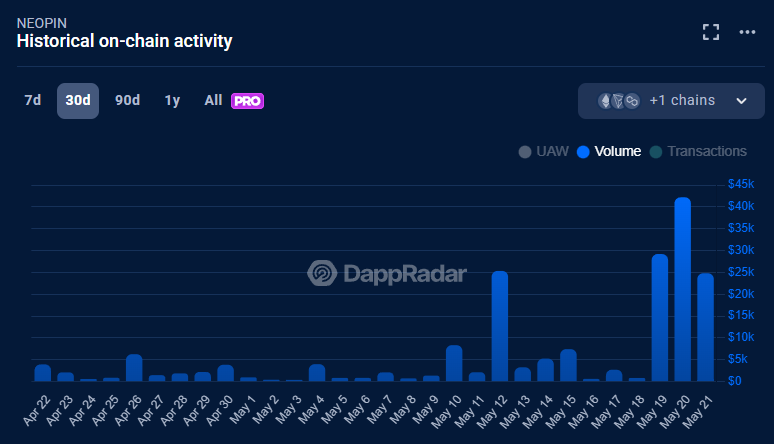Select the 30d time range
The image size is (774, 444).
click(x=78, y=101)
